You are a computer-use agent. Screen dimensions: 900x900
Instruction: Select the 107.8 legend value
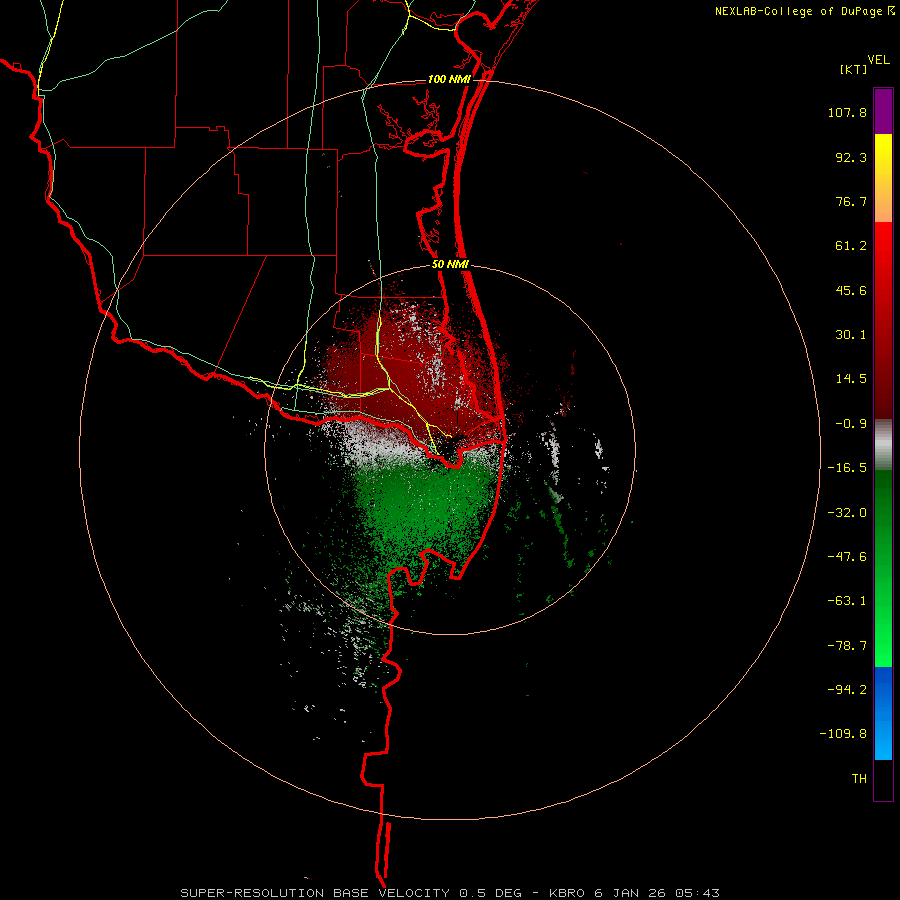pyautogui.click(x=847, y=112)
